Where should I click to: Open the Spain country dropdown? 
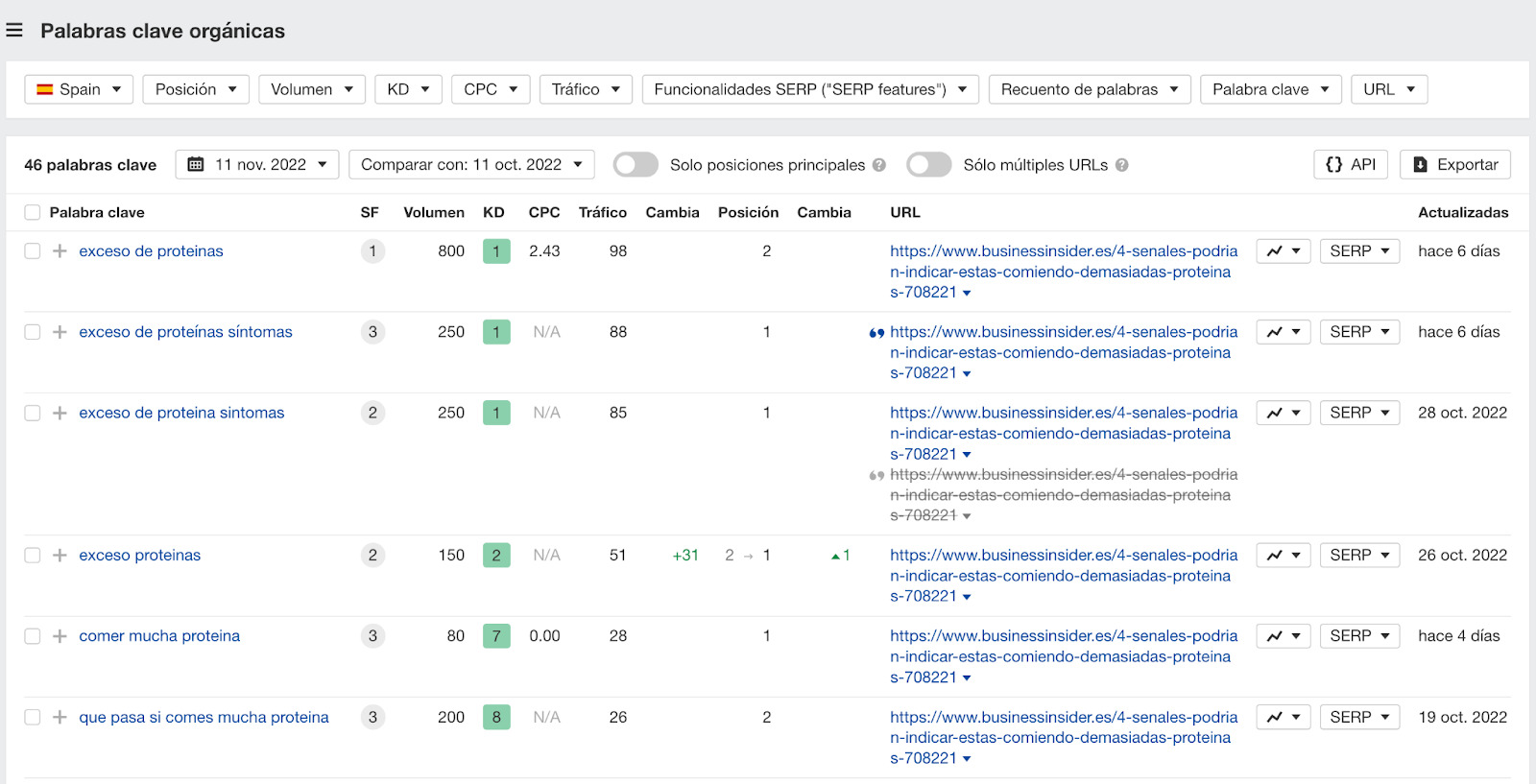tap(79, 89)
